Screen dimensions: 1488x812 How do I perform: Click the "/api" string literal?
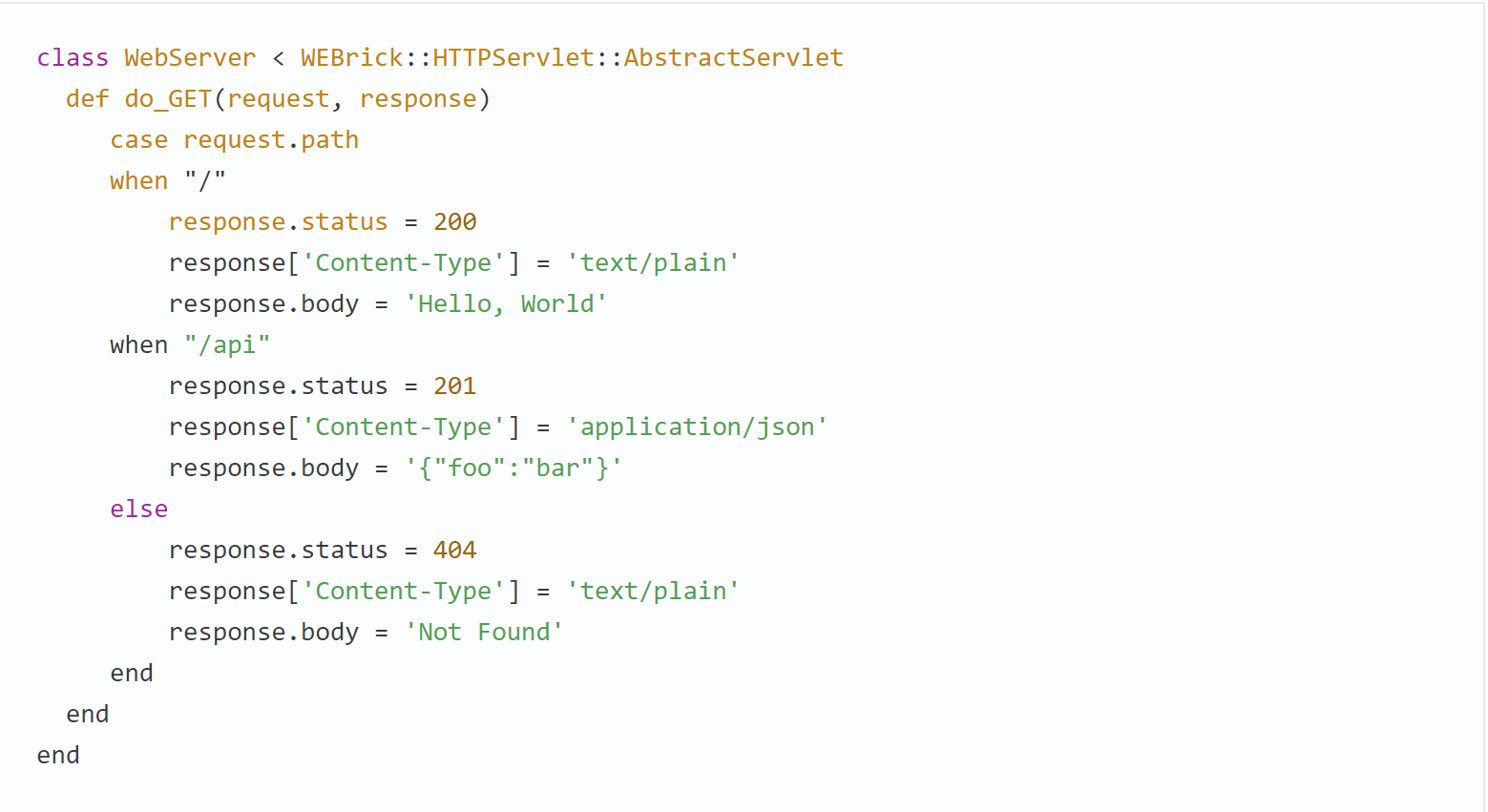(x=227, y=345)
